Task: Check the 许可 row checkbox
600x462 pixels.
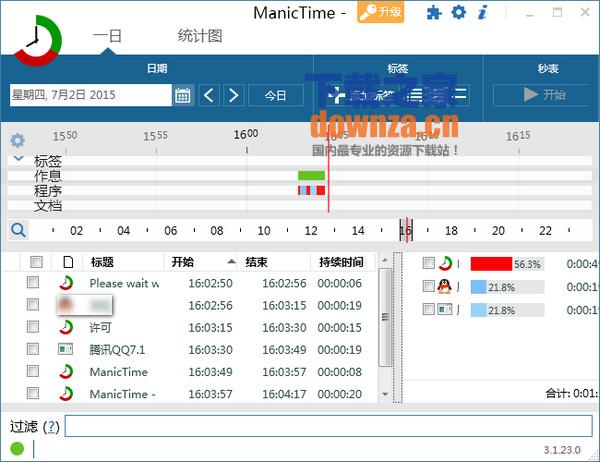Action: pos(33,327)
